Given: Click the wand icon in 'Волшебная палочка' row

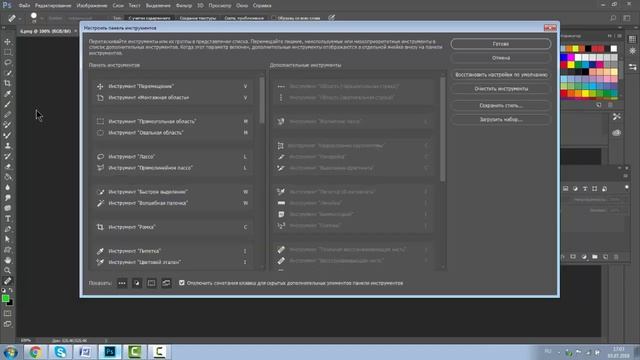Looking at the screenshot, I should [100, 203].
